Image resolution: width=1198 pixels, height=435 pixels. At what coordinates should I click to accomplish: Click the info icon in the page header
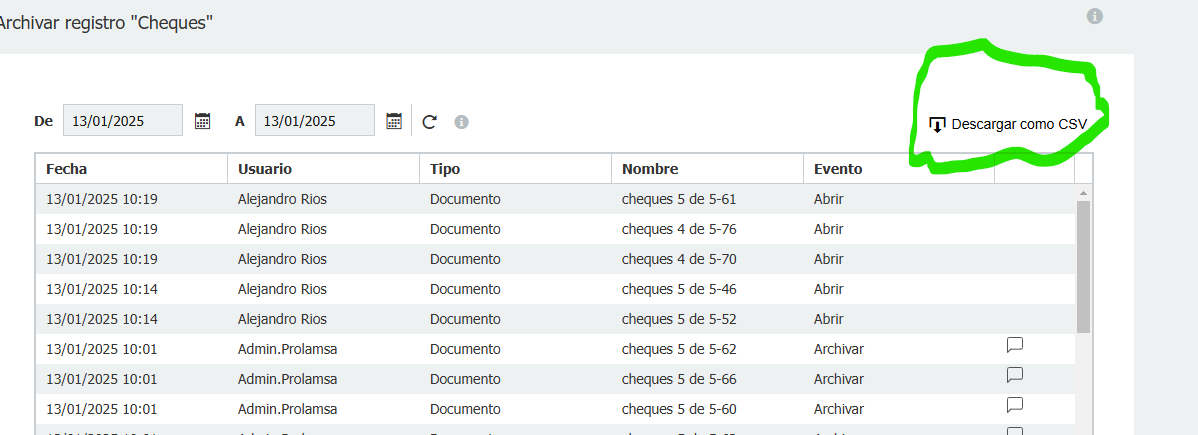pyautogui.click(x=1095, y=16)
